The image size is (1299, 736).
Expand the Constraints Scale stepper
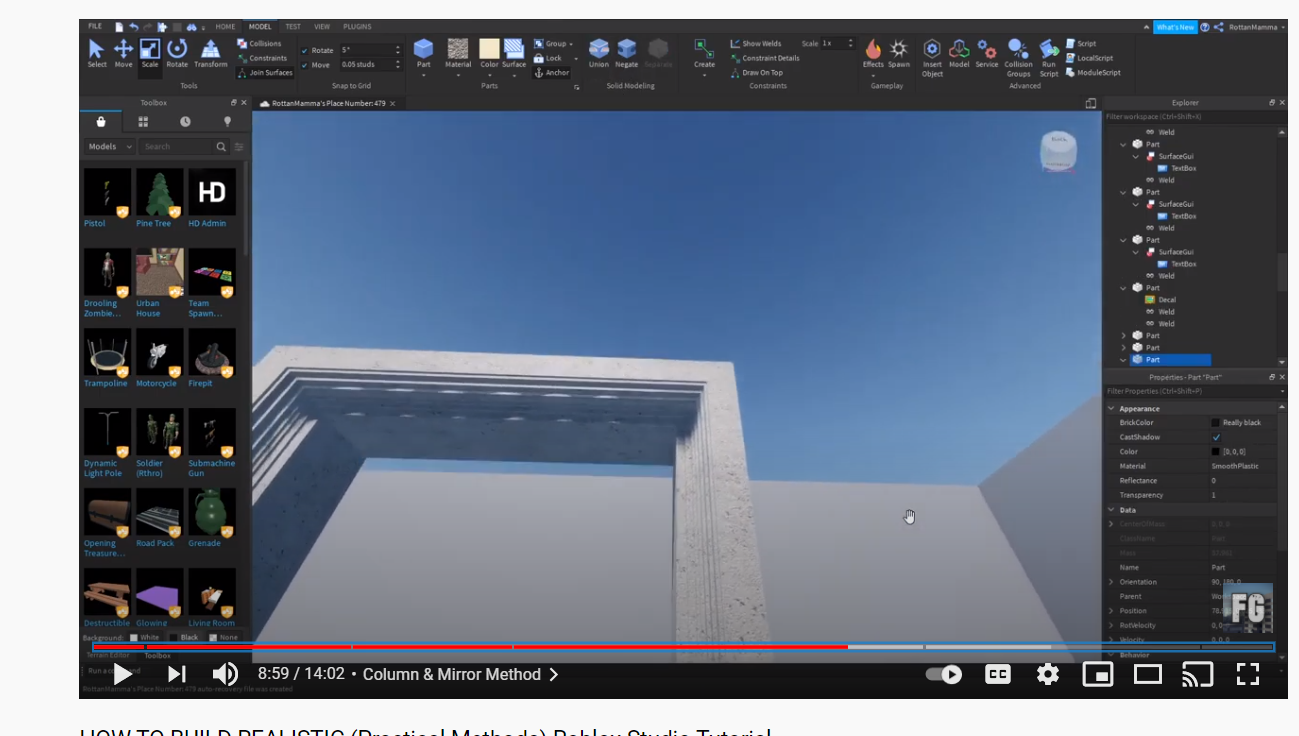850,44
